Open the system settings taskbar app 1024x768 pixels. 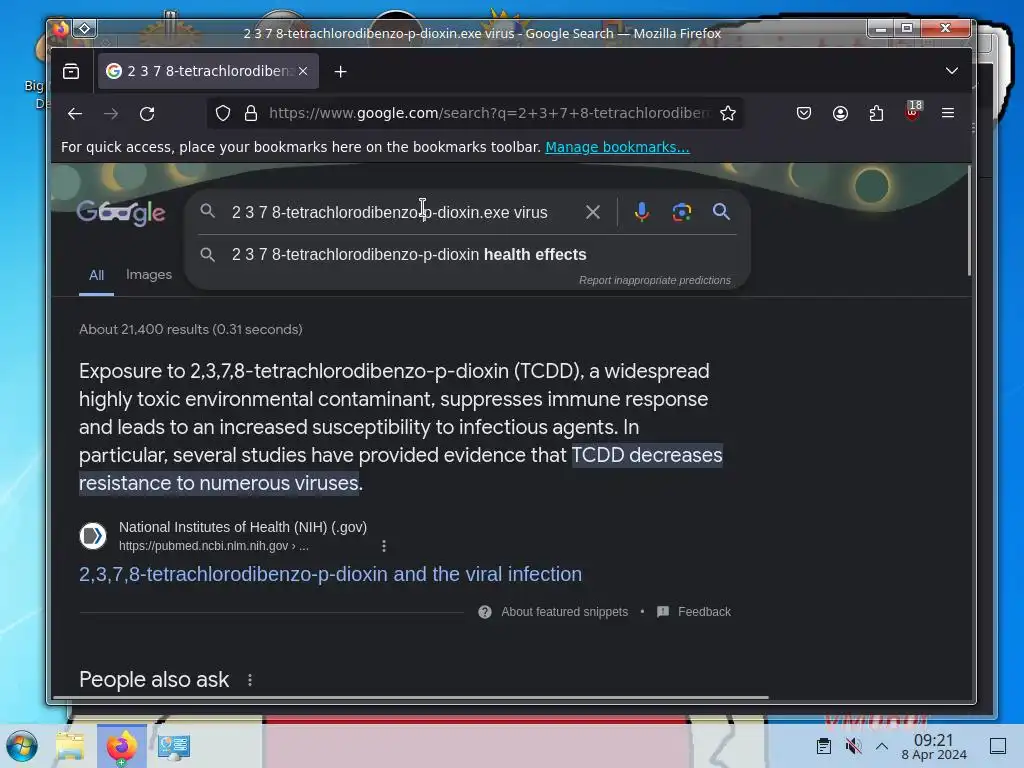coord(173,746)
